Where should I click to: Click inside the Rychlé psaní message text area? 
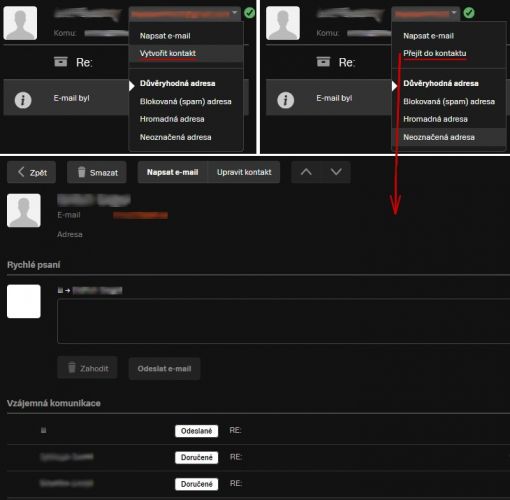click(x=284, y=321)
